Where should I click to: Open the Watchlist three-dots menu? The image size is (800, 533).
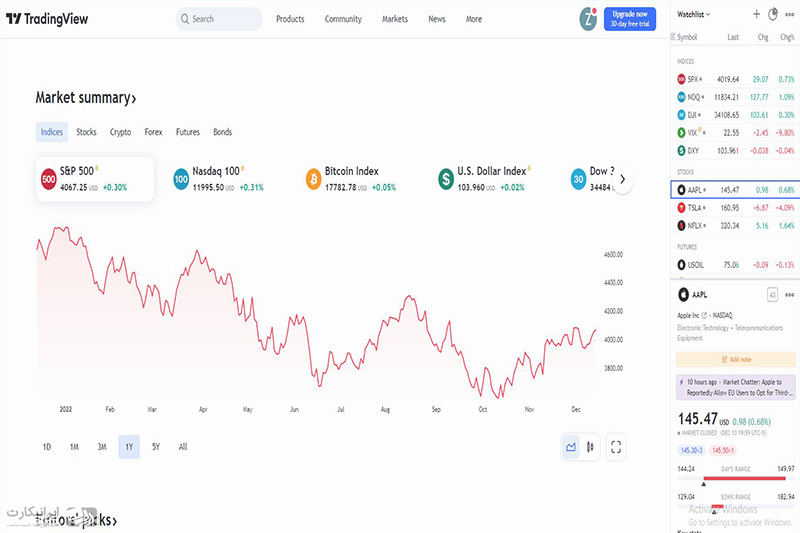789,14
